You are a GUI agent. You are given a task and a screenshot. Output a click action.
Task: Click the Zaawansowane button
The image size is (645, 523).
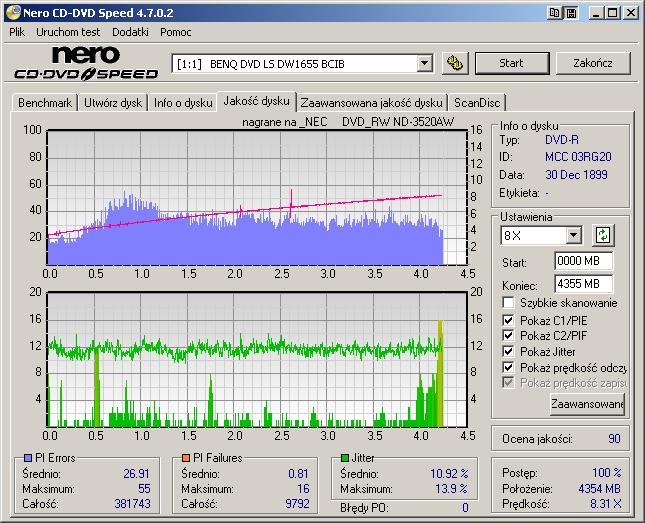tap(587, 404)
